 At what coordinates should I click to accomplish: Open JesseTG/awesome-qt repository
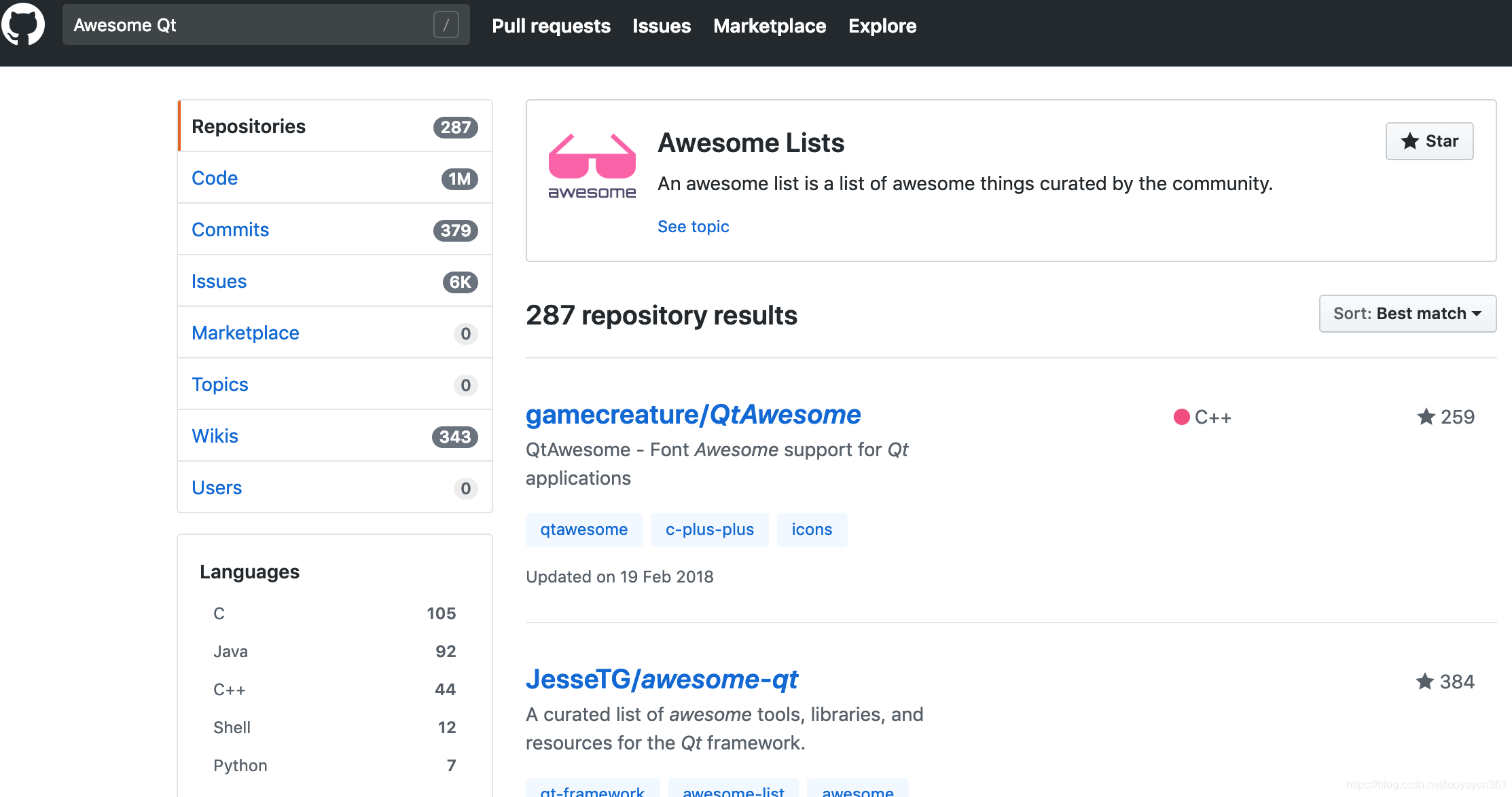click(x=662, y=679)
